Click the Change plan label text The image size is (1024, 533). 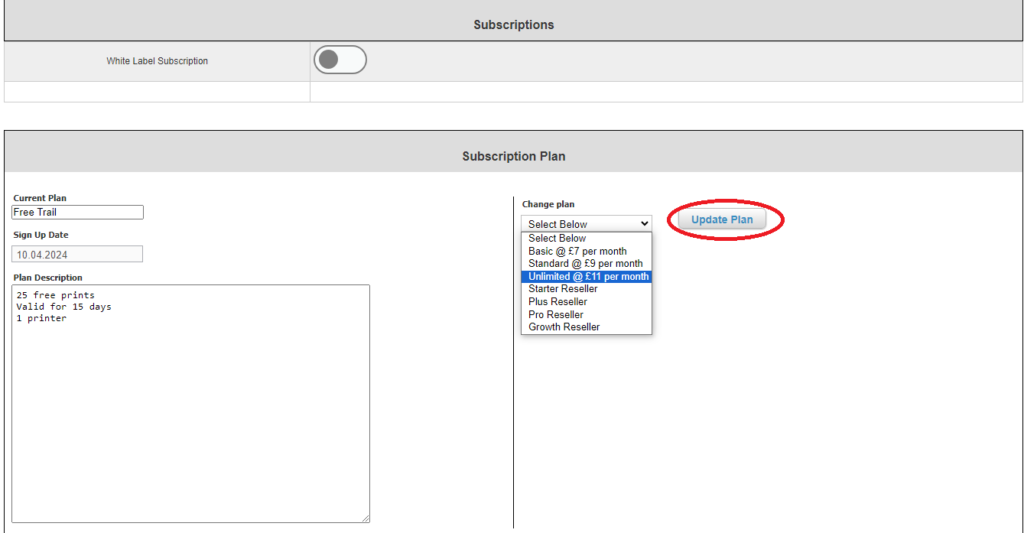click(548, 204)
